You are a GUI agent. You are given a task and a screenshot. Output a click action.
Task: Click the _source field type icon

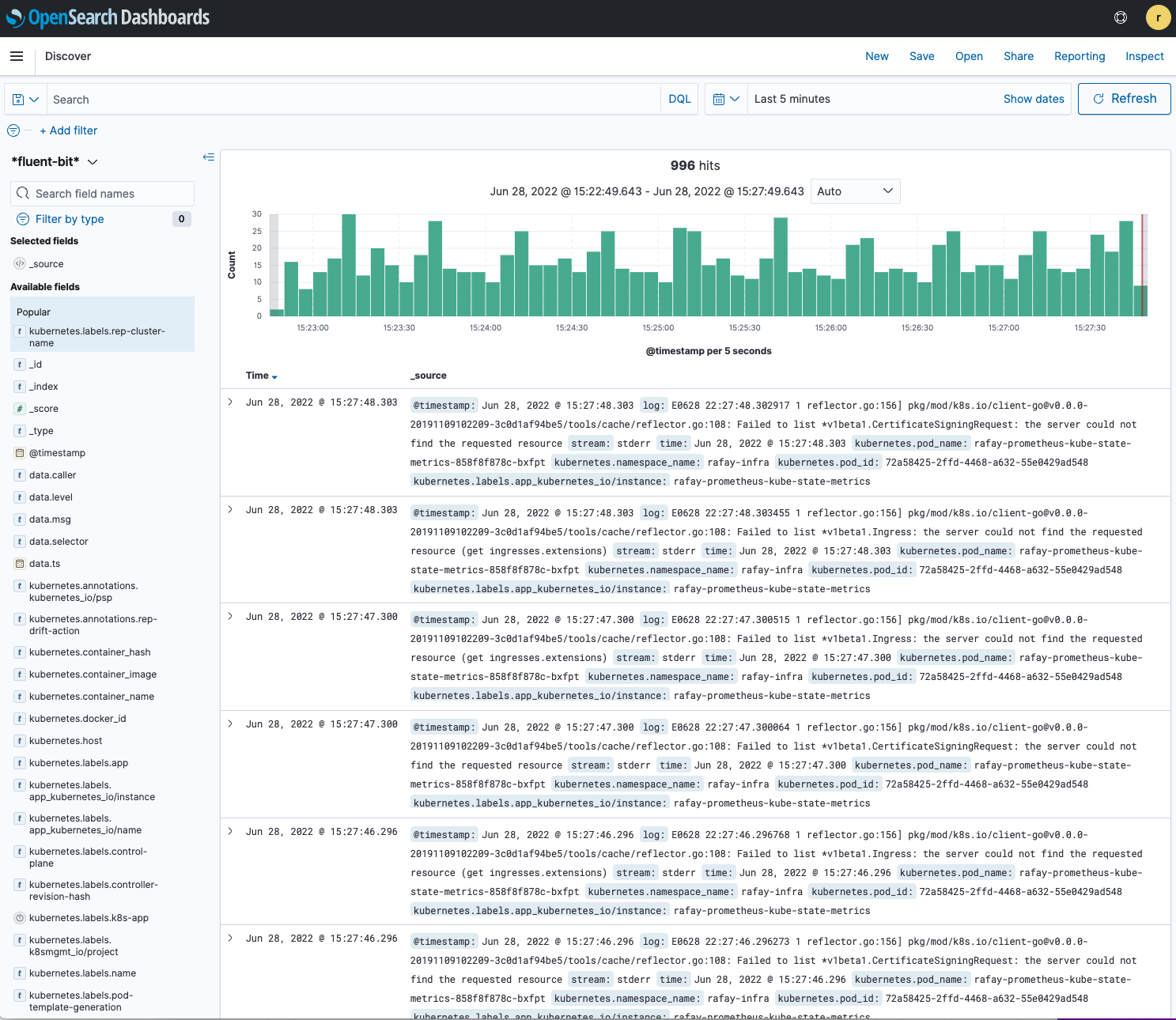pyautogui.click(x=20, y=263)
